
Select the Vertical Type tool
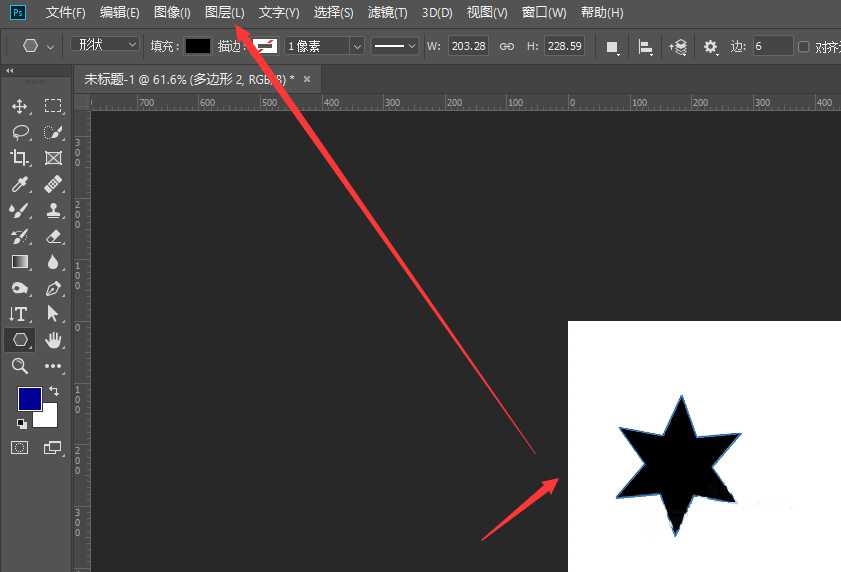coord(20,314)
